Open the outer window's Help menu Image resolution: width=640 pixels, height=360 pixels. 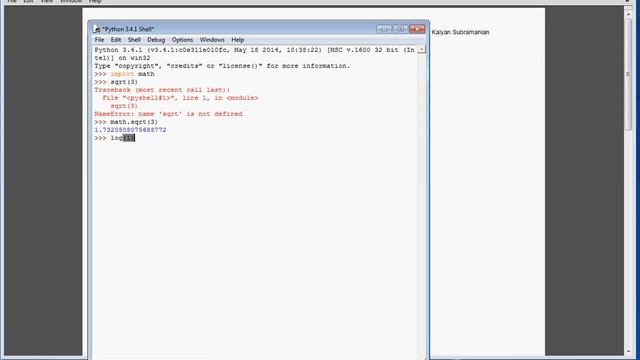tap(95, 2)
